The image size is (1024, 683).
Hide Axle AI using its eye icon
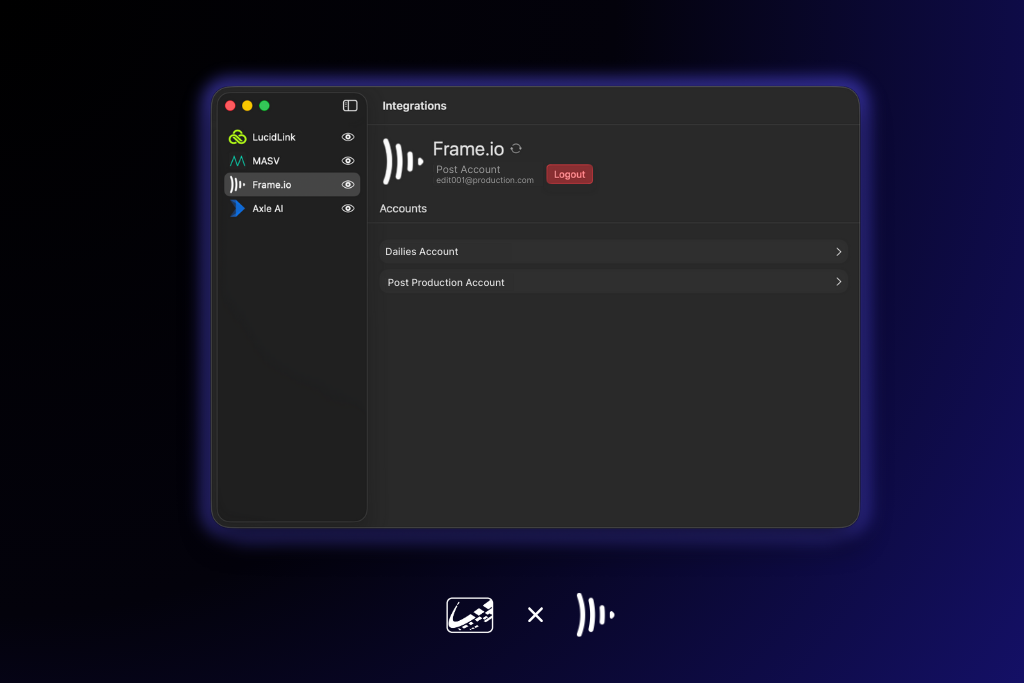348,209
